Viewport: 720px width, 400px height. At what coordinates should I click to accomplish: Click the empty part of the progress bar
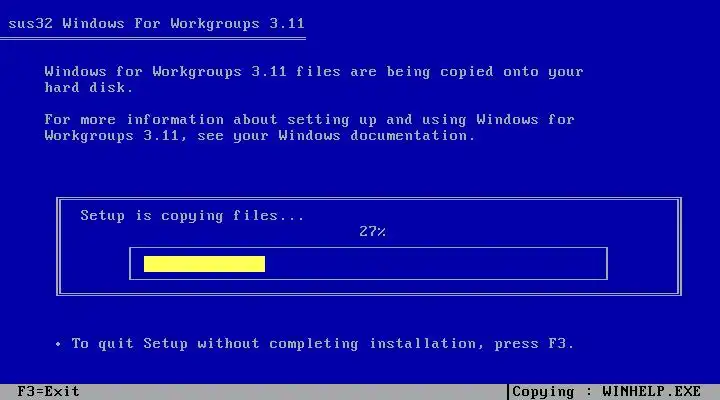[x=435, y=264]
